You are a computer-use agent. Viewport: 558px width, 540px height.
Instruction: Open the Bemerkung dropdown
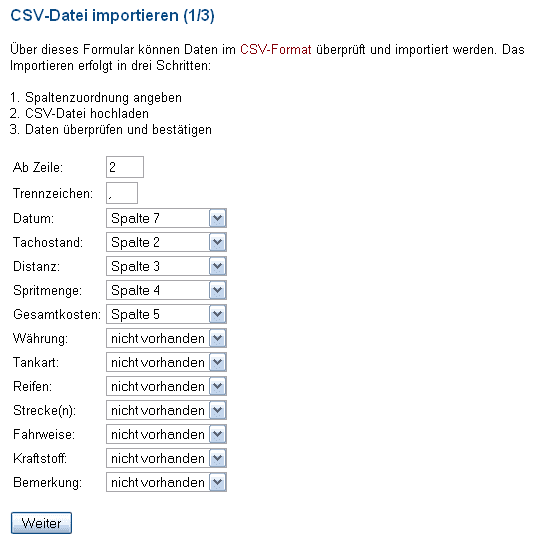pos(166,483)
